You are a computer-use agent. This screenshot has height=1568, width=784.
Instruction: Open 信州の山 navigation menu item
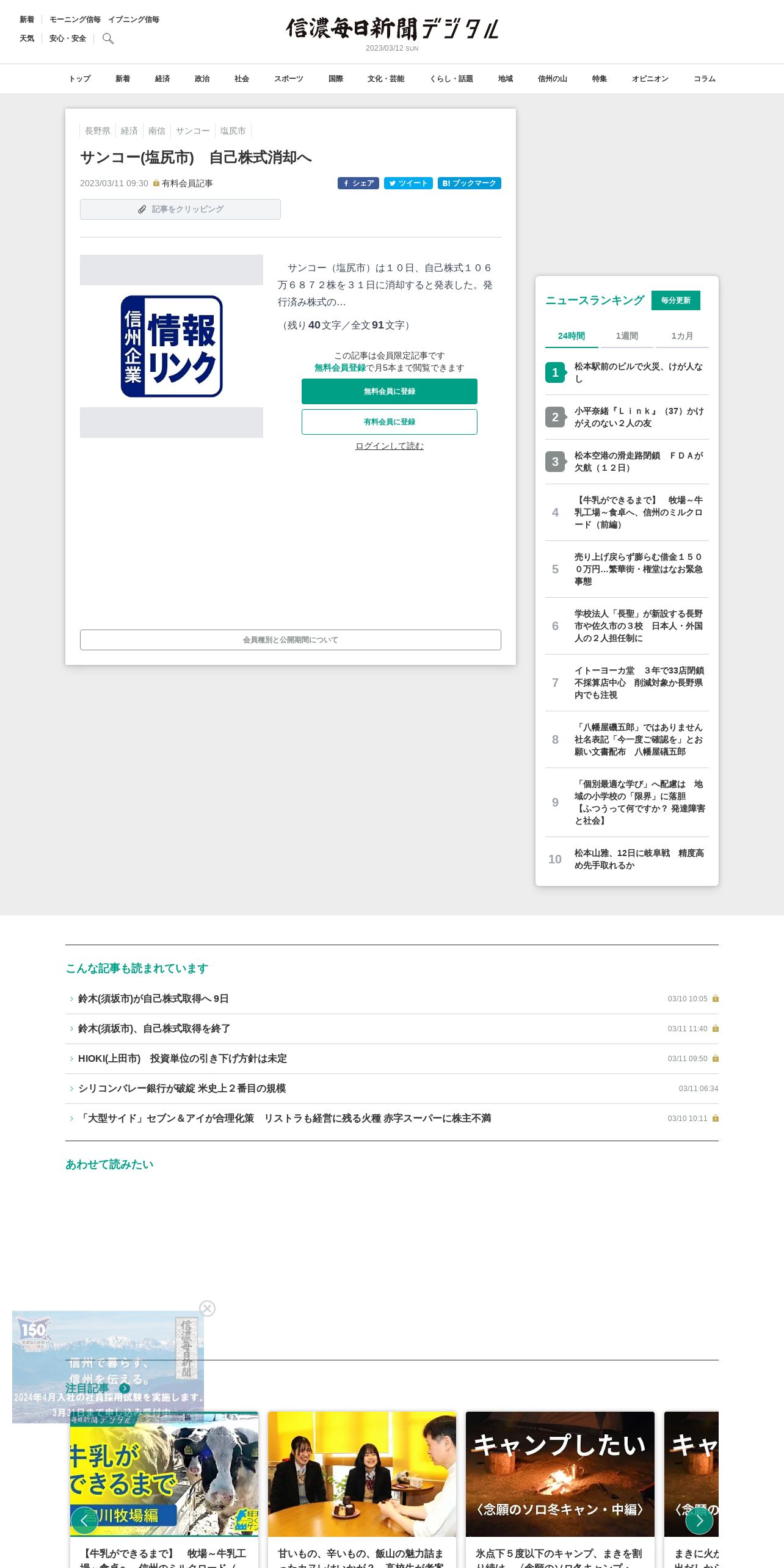553,79
